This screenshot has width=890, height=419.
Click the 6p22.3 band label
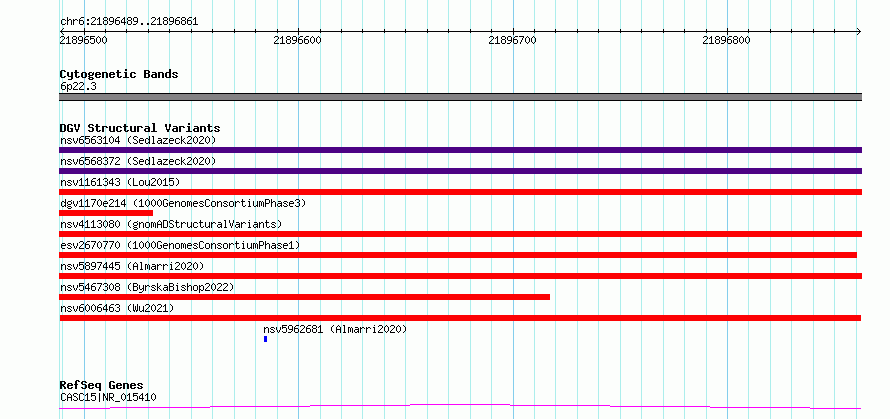77,86
